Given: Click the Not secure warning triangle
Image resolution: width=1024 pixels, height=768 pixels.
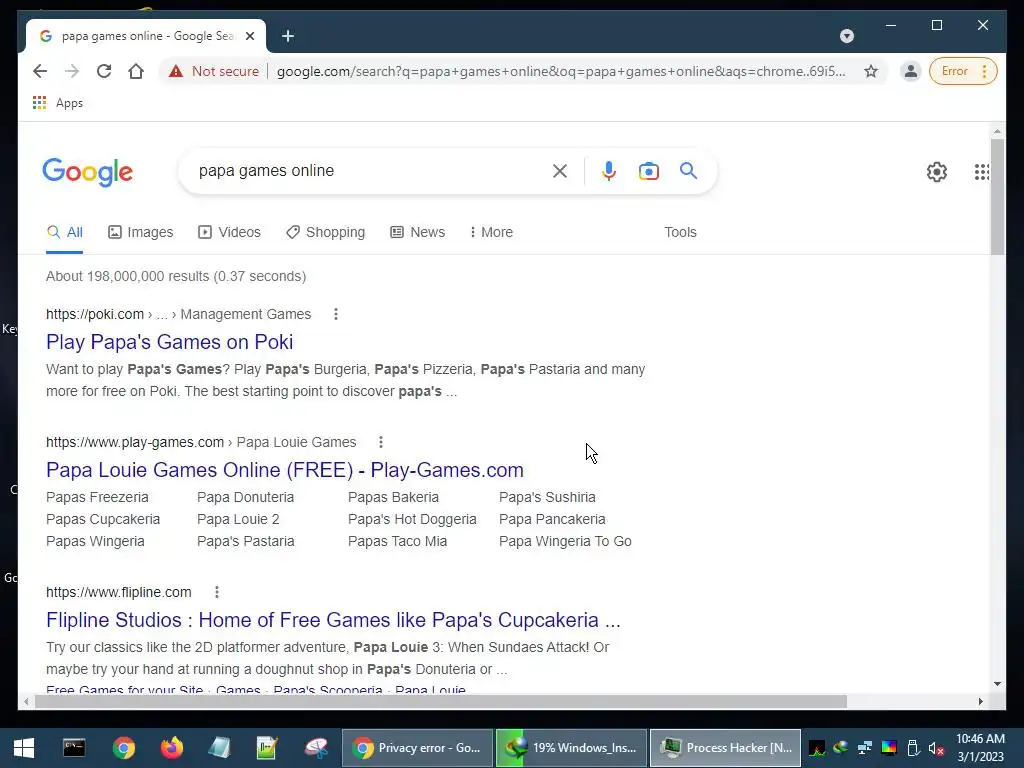Looking at the screenshot, I should click(x=176, y=71).
